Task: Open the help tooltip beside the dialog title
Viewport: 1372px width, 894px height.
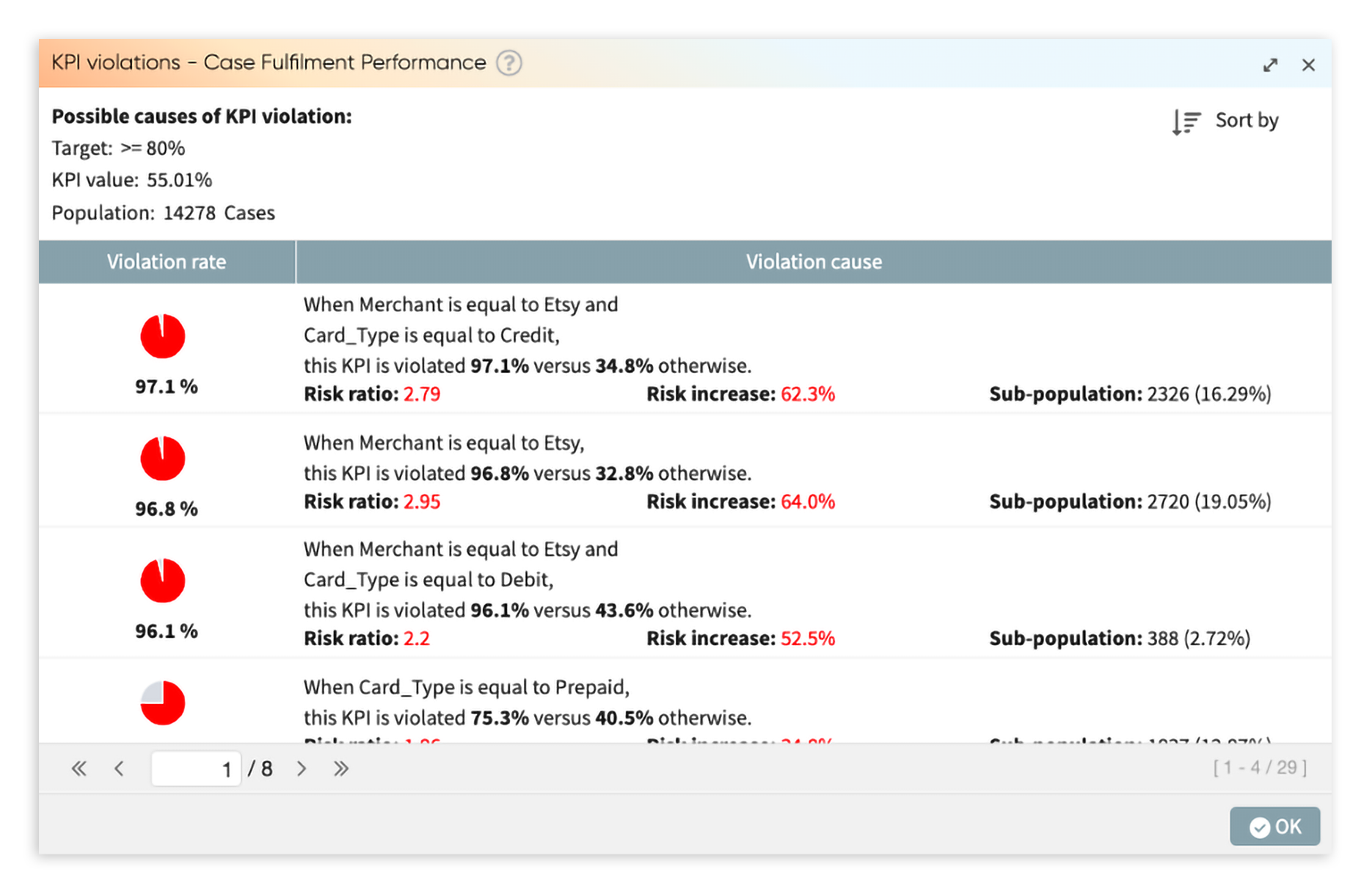Action: click(509, 63)
